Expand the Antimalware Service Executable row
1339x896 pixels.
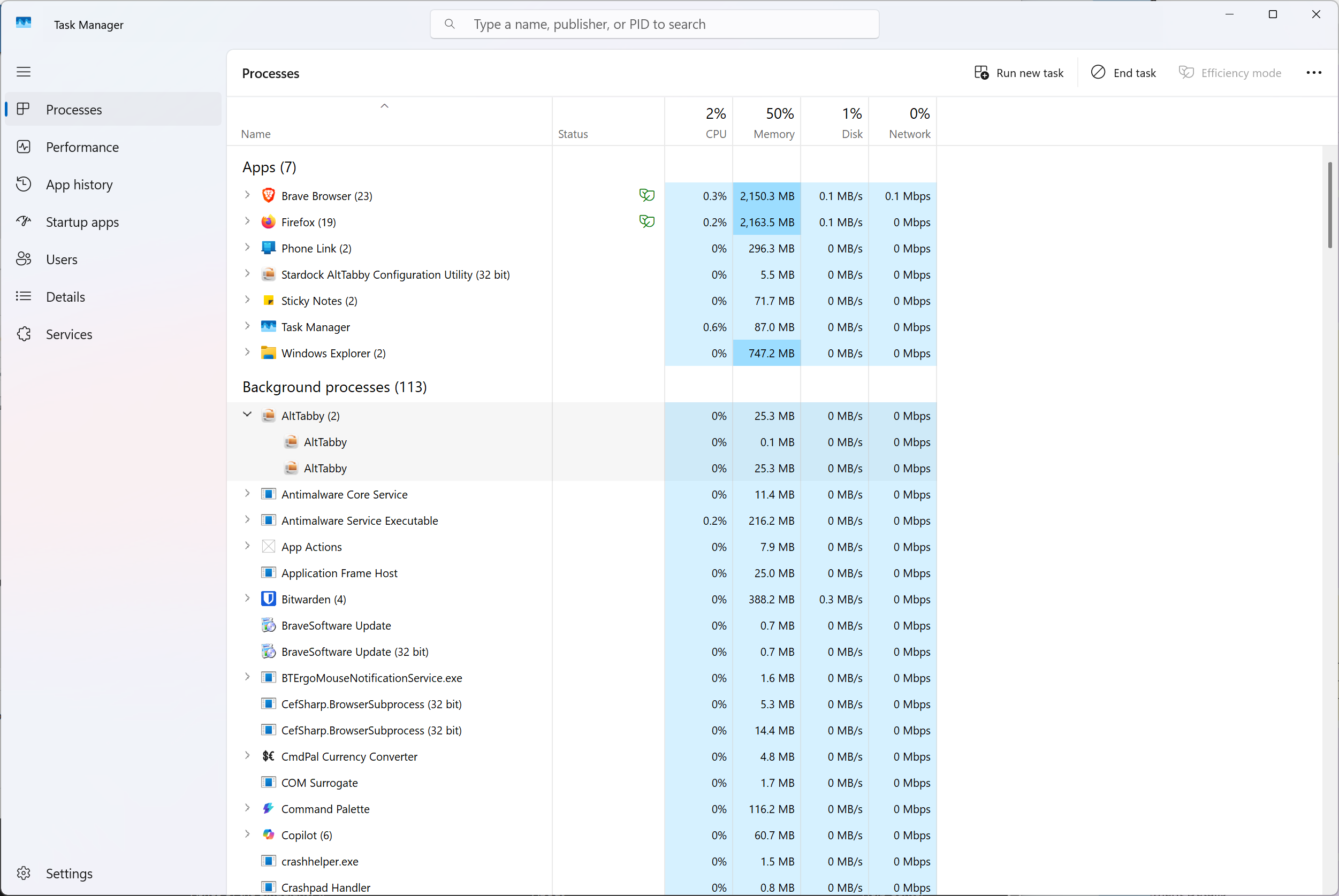point(247,520)
